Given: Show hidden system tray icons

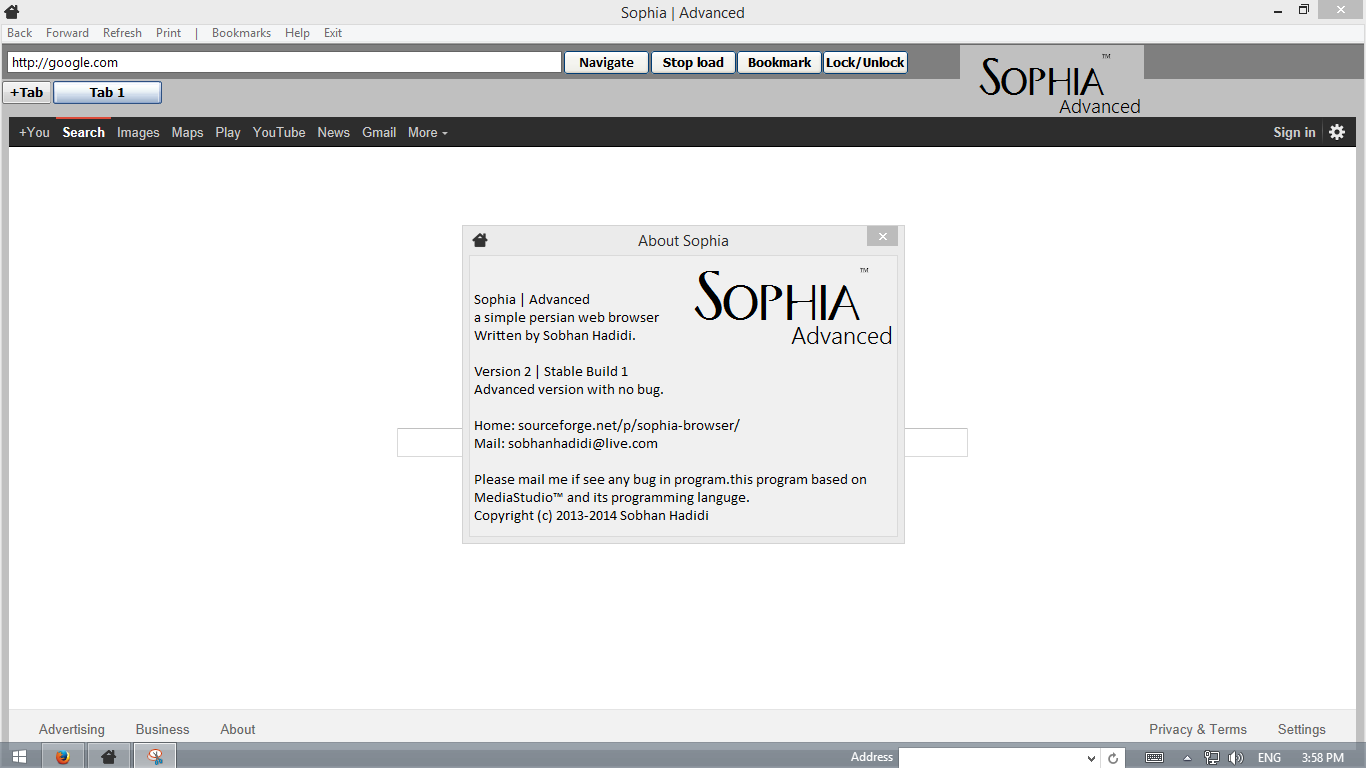Looking at the screenshot, I should coord(1190,757).
